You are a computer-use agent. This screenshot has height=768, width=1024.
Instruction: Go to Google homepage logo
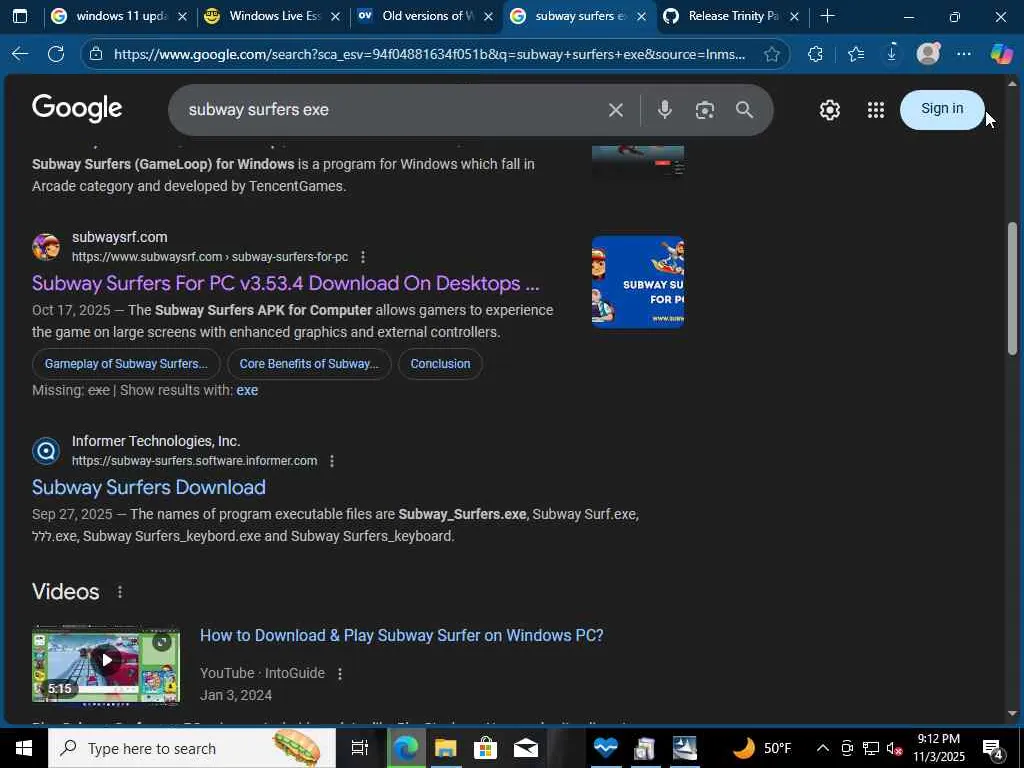(x=77, y=108)
